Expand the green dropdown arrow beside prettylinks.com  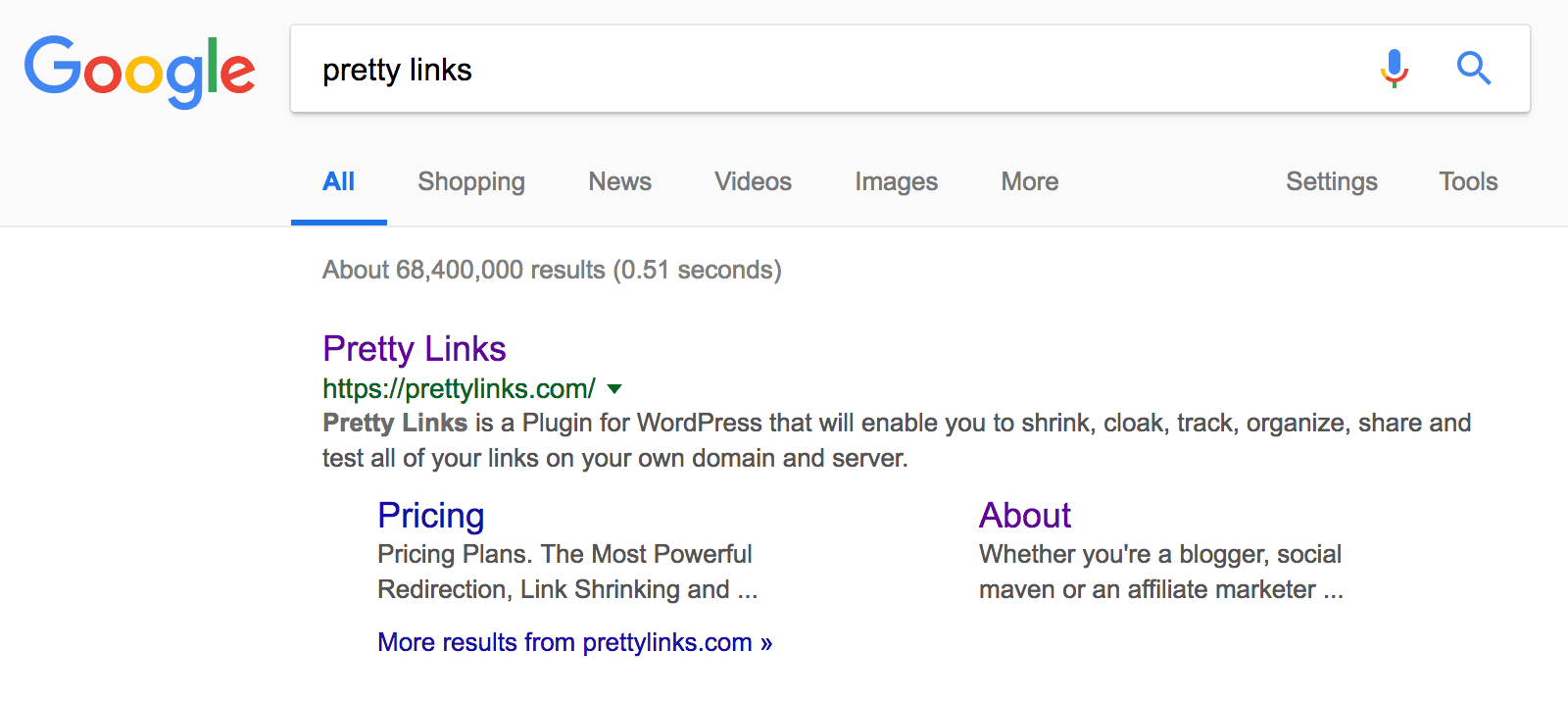point(614,388)
